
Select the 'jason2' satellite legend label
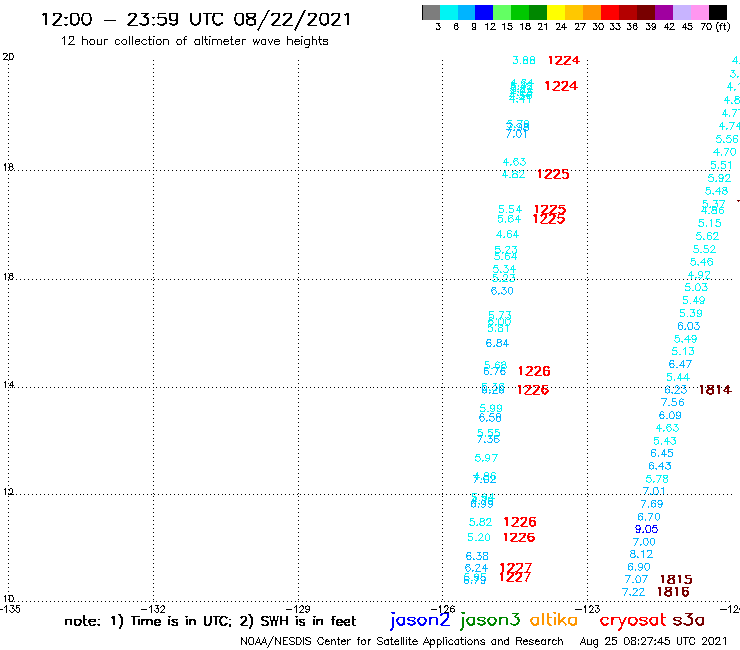pyautogui.click(x=420, y=620)
